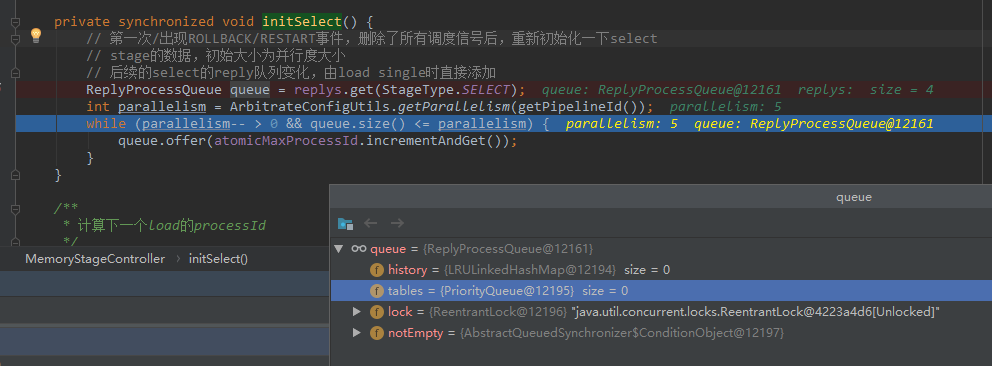Click the field icon beside history
This screenshot has width=992, height=366.
coord(377,270)
